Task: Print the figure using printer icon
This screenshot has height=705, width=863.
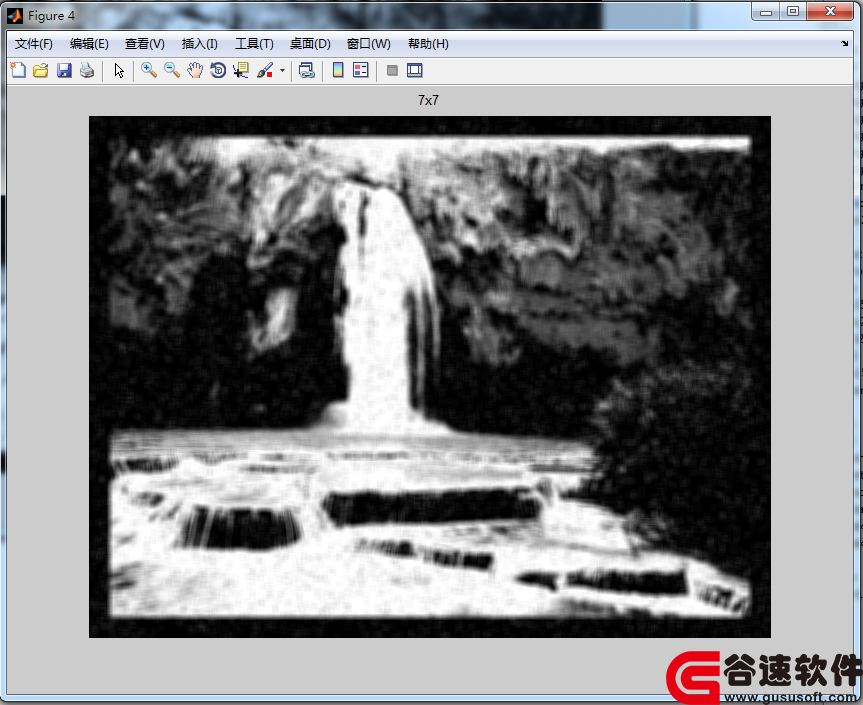Action: pyautogui.click(x=86, y=70)
